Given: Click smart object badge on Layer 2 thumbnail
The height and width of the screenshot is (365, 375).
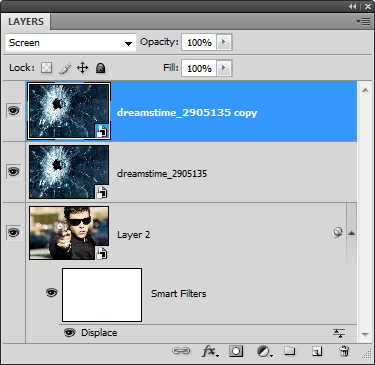Looking at the screenshot, I should click(x=102, y=253).
